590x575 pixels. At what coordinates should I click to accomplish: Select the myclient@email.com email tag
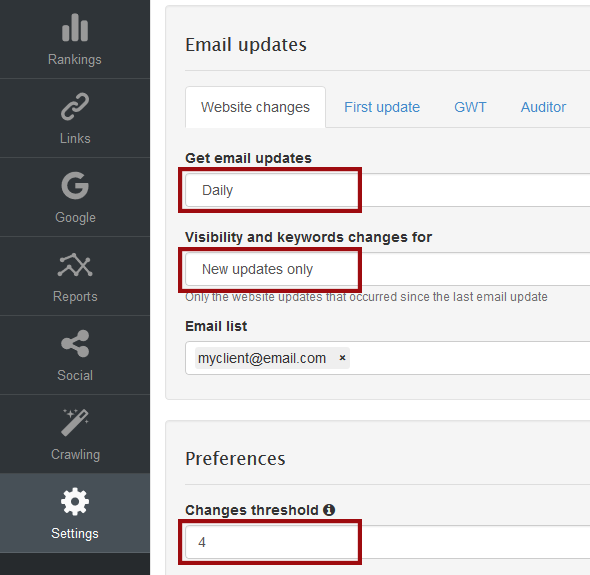tap(262, 358)
